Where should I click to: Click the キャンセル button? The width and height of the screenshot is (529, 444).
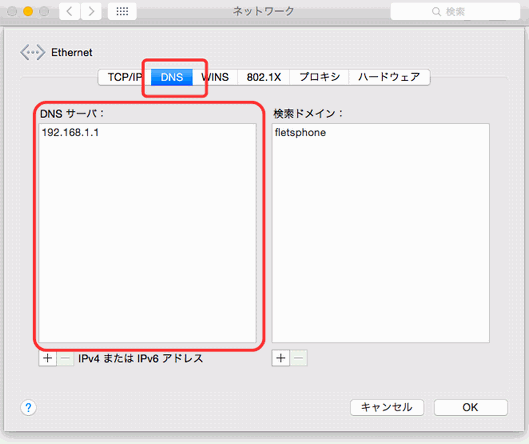387,407
